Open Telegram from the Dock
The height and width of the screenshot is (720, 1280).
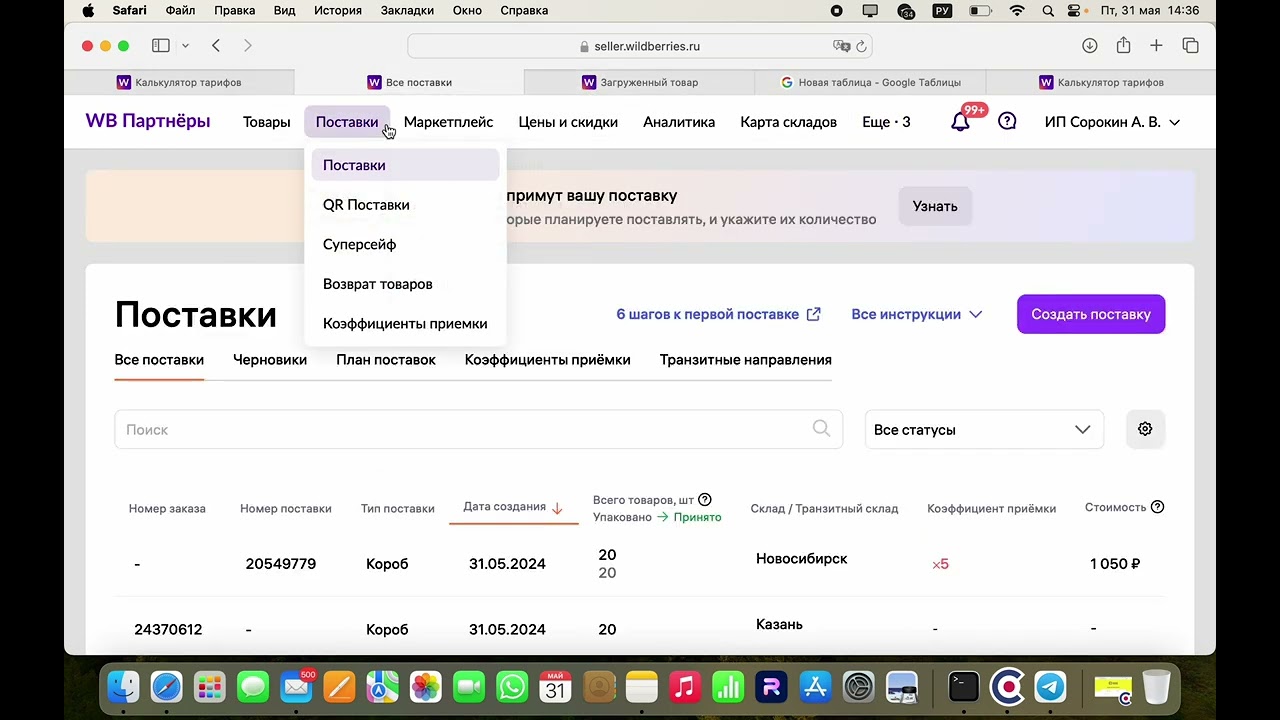tap(1050, 687)
